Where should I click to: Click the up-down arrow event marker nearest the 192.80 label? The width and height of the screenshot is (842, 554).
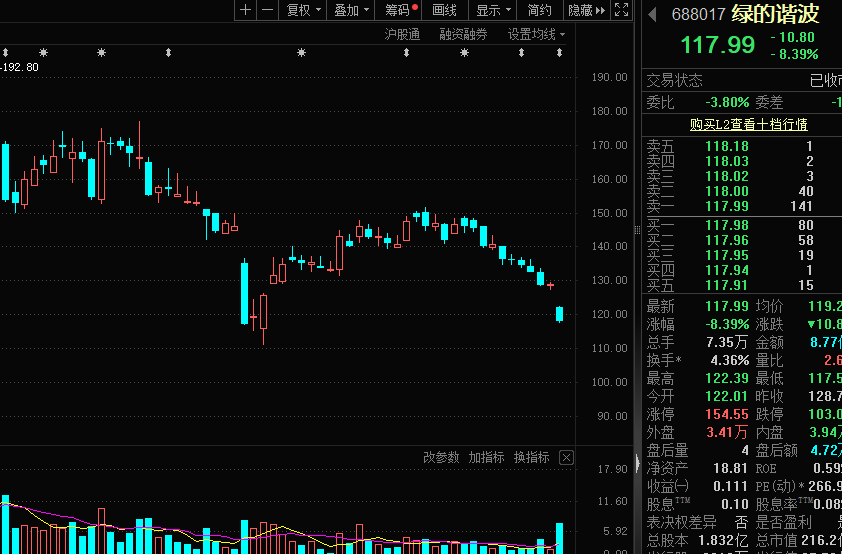tap(5, 53)
